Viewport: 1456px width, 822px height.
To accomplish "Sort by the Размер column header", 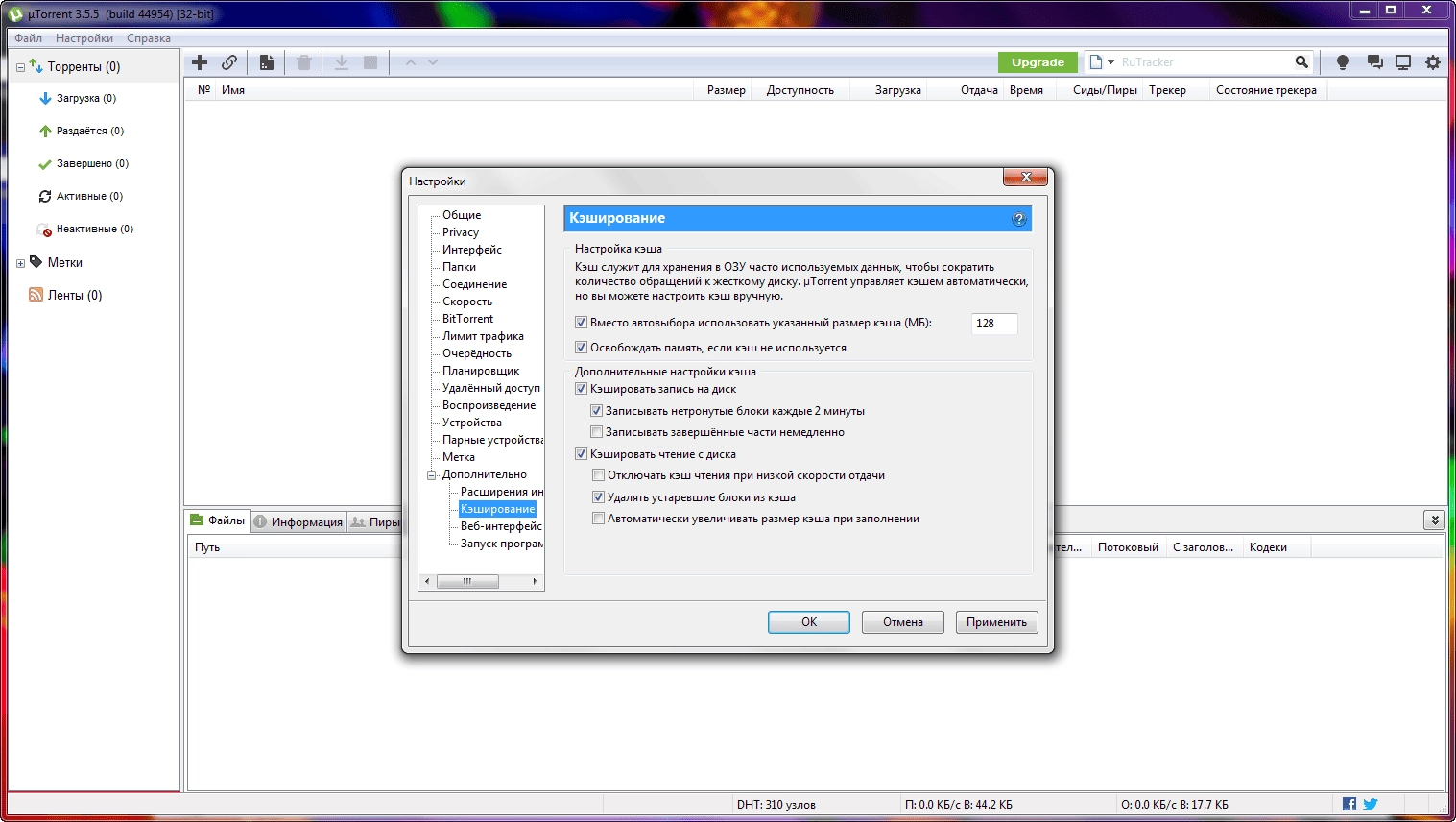I will [x=726, y=90].
